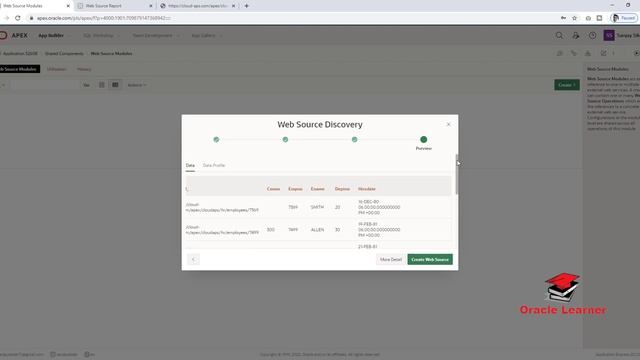Open APEX search with magnifier icon
This screenshot has height=360, width=640.
click(559, 36)
